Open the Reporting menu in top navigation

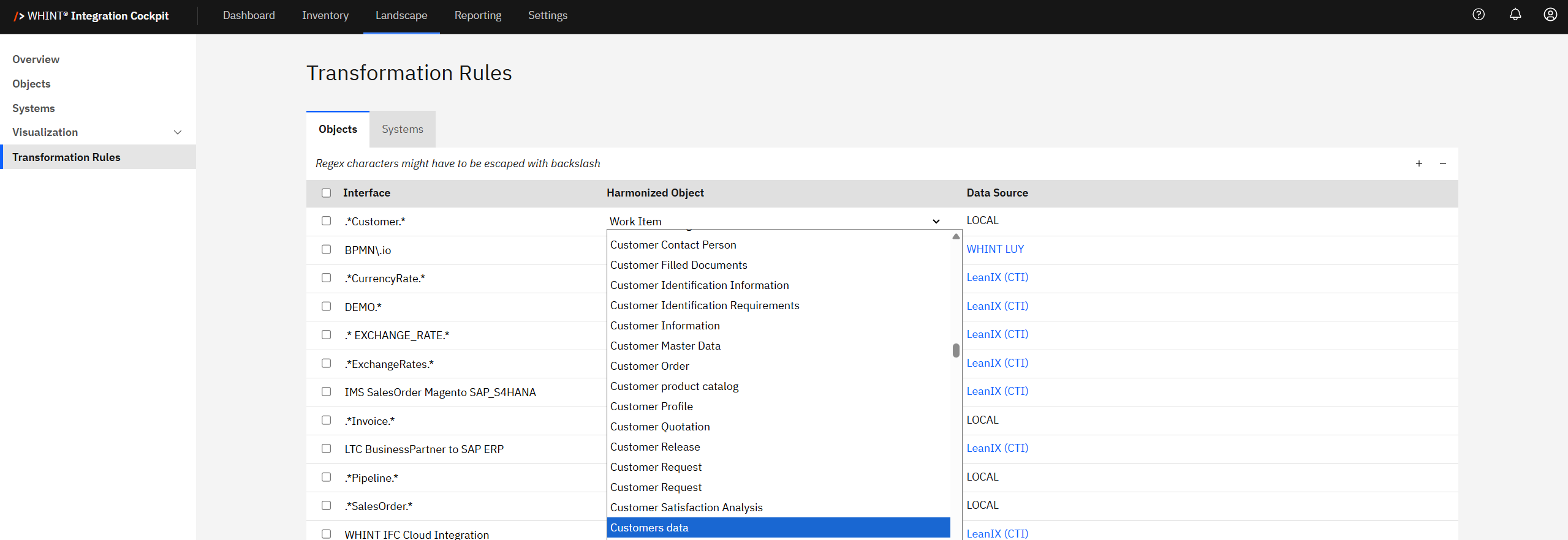click(477, 15)
